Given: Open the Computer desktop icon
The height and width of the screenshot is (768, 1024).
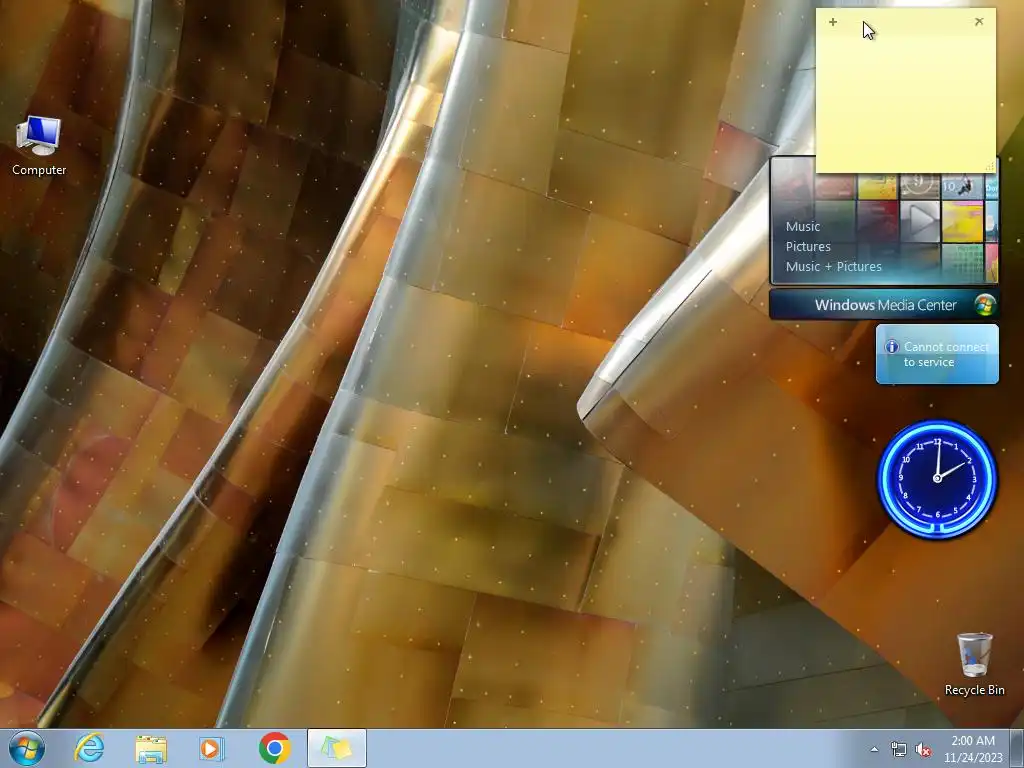Looking at the screenshot, I should [x=39, y=146].
